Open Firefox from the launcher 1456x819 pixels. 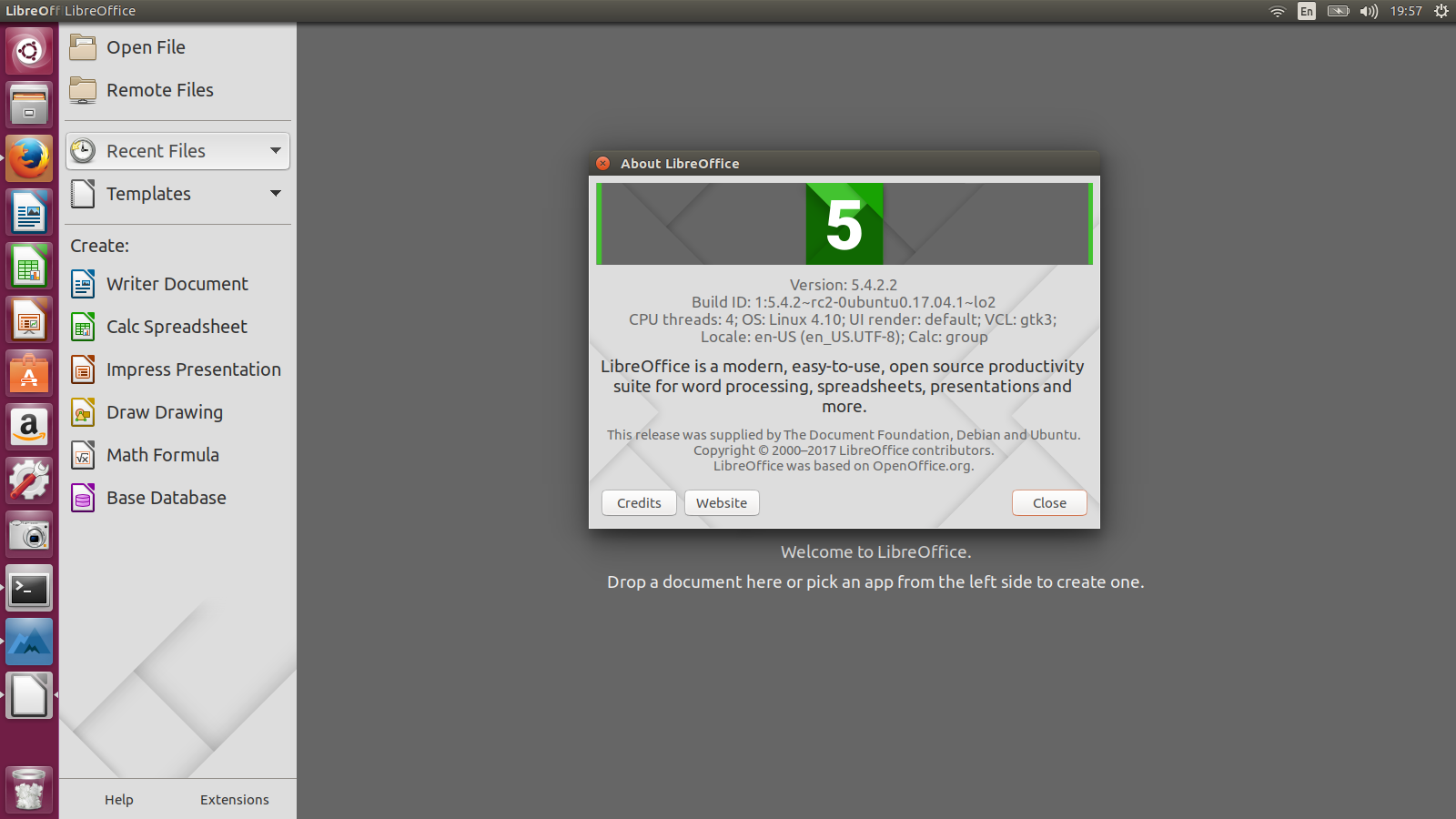point(29,158)
